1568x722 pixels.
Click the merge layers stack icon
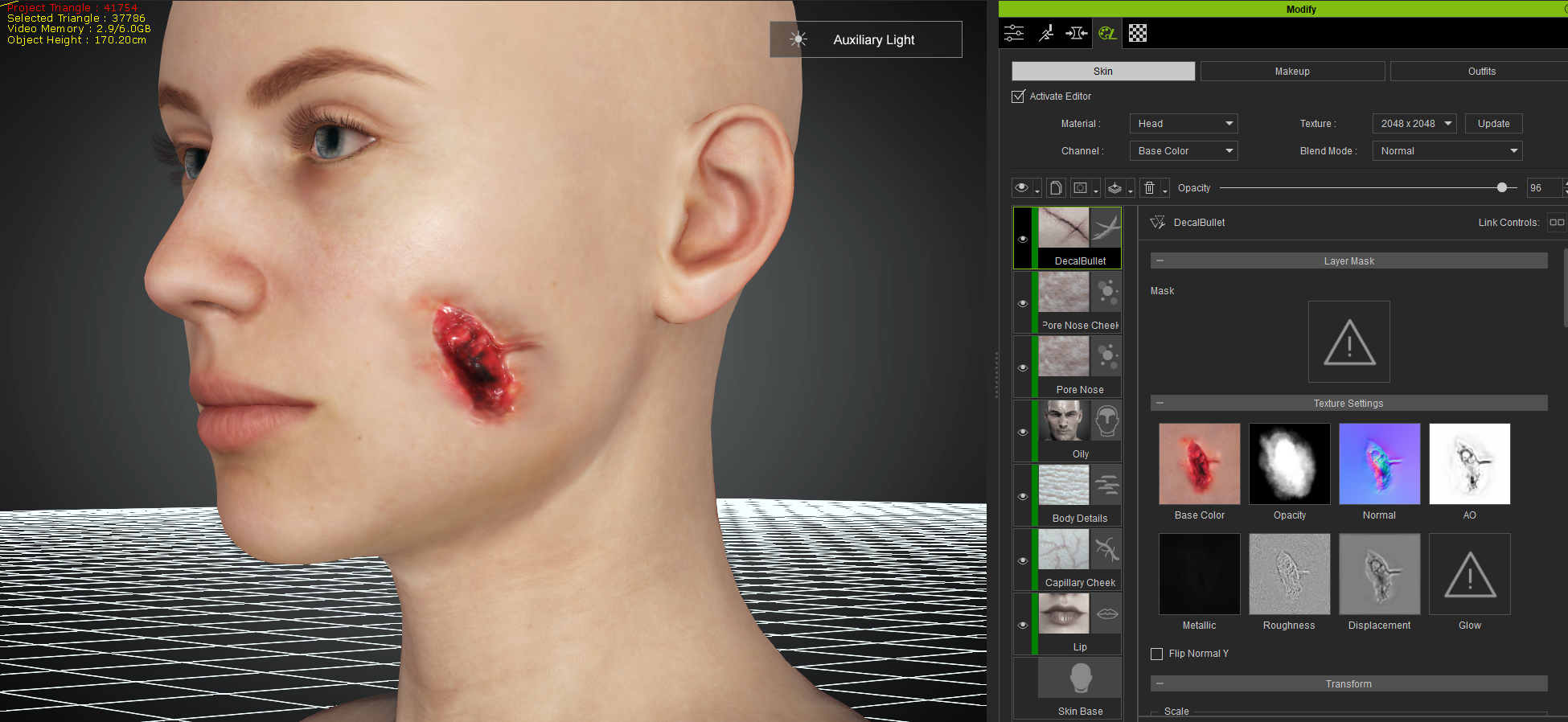pos(1114,187)
